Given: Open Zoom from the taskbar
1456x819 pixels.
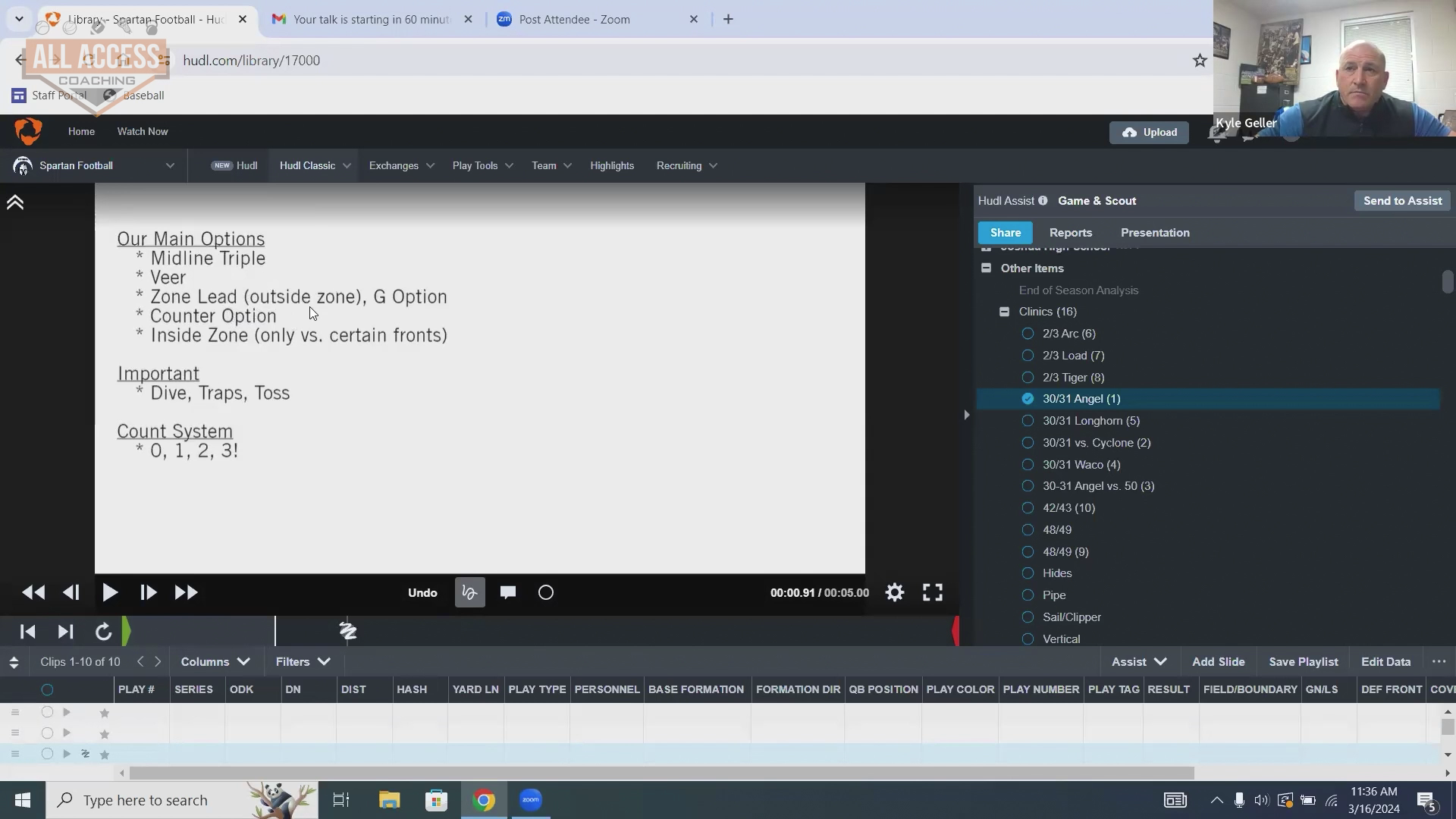Looking at the screenshot, I should tap(531, 800).
